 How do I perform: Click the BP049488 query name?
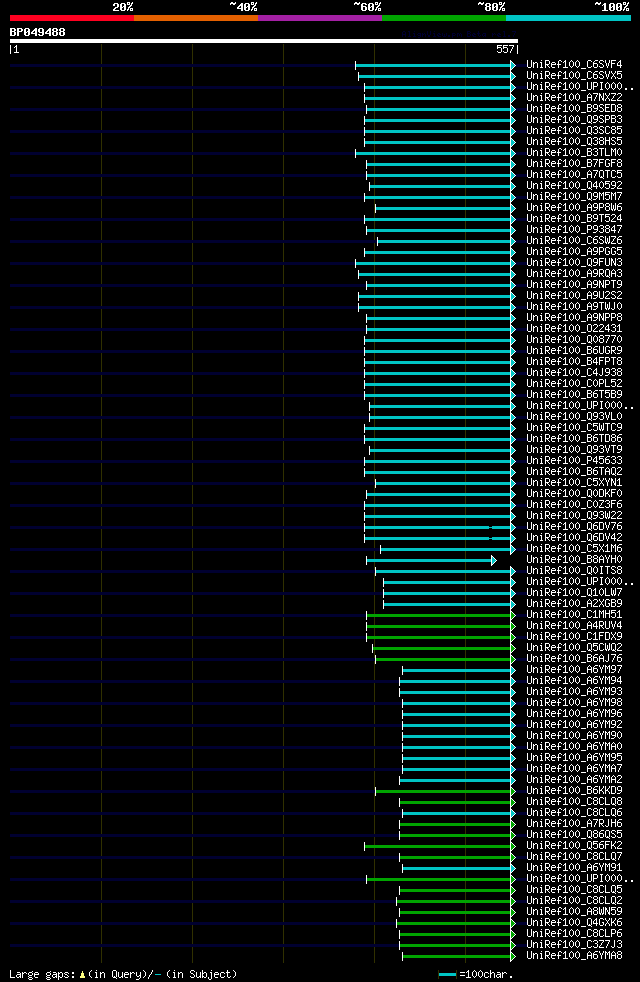(38, 32)
